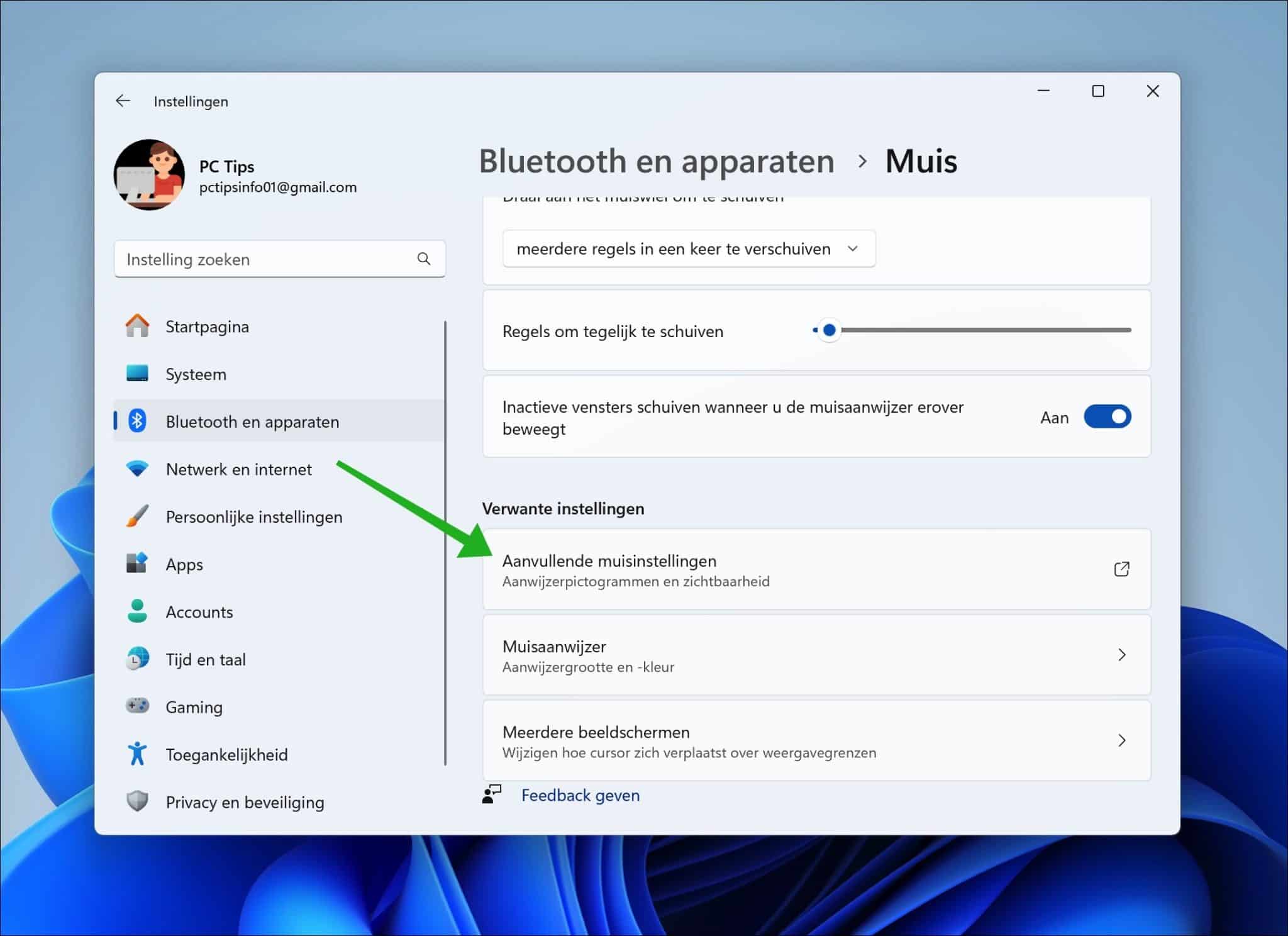1288x936 pixels.
Task: Adjust the Regels om tegelijk te schuiven slider
Action: pyautogui.click(x=829, y=330)
